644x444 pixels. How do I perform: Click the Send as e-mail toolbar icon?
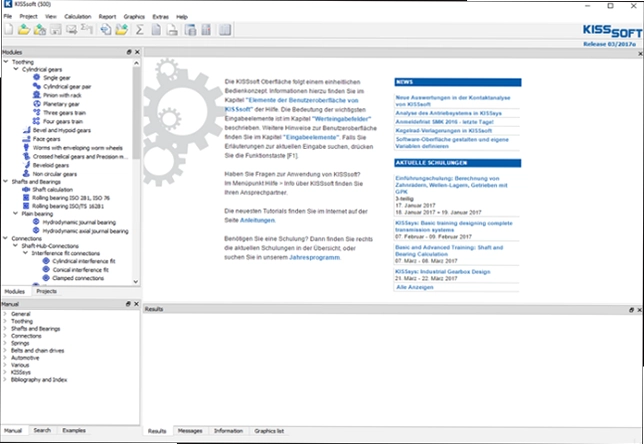(71, 30)
